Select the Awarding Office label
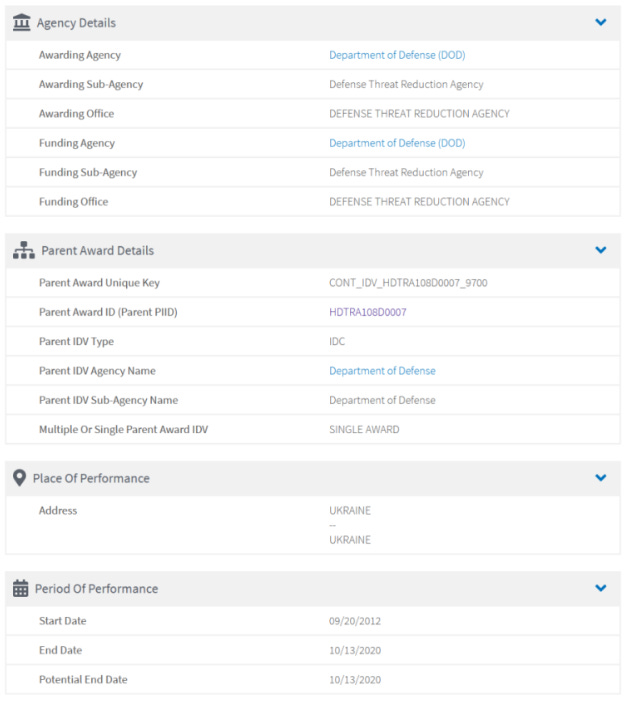The width and height of the screenshot is (626, 701). click(x=76, y=114)
